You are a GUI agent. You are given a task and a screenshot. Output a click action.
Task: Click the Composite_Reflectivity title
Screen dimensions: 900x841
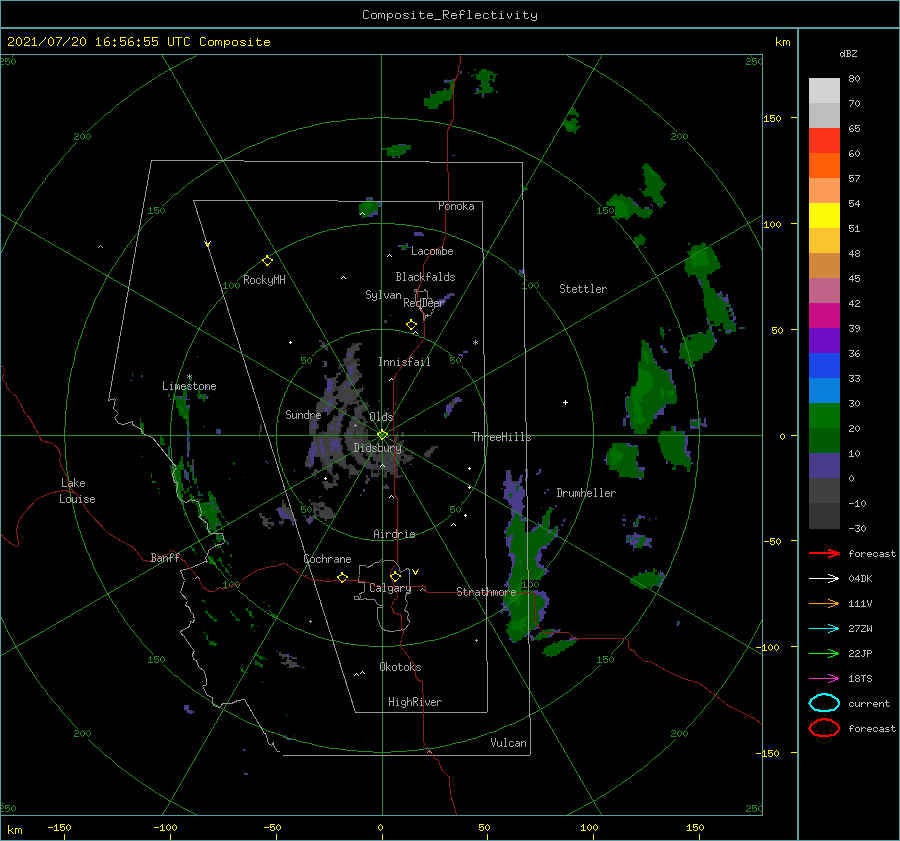[450, 15]
